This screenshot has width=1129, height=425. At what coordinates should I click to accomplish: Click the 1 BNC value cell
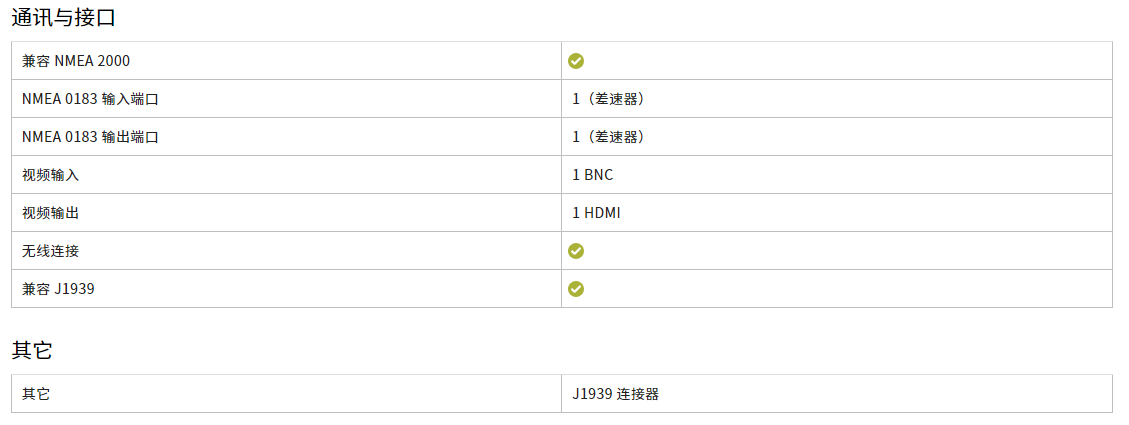pyautogui.click(x=593, y=175)
